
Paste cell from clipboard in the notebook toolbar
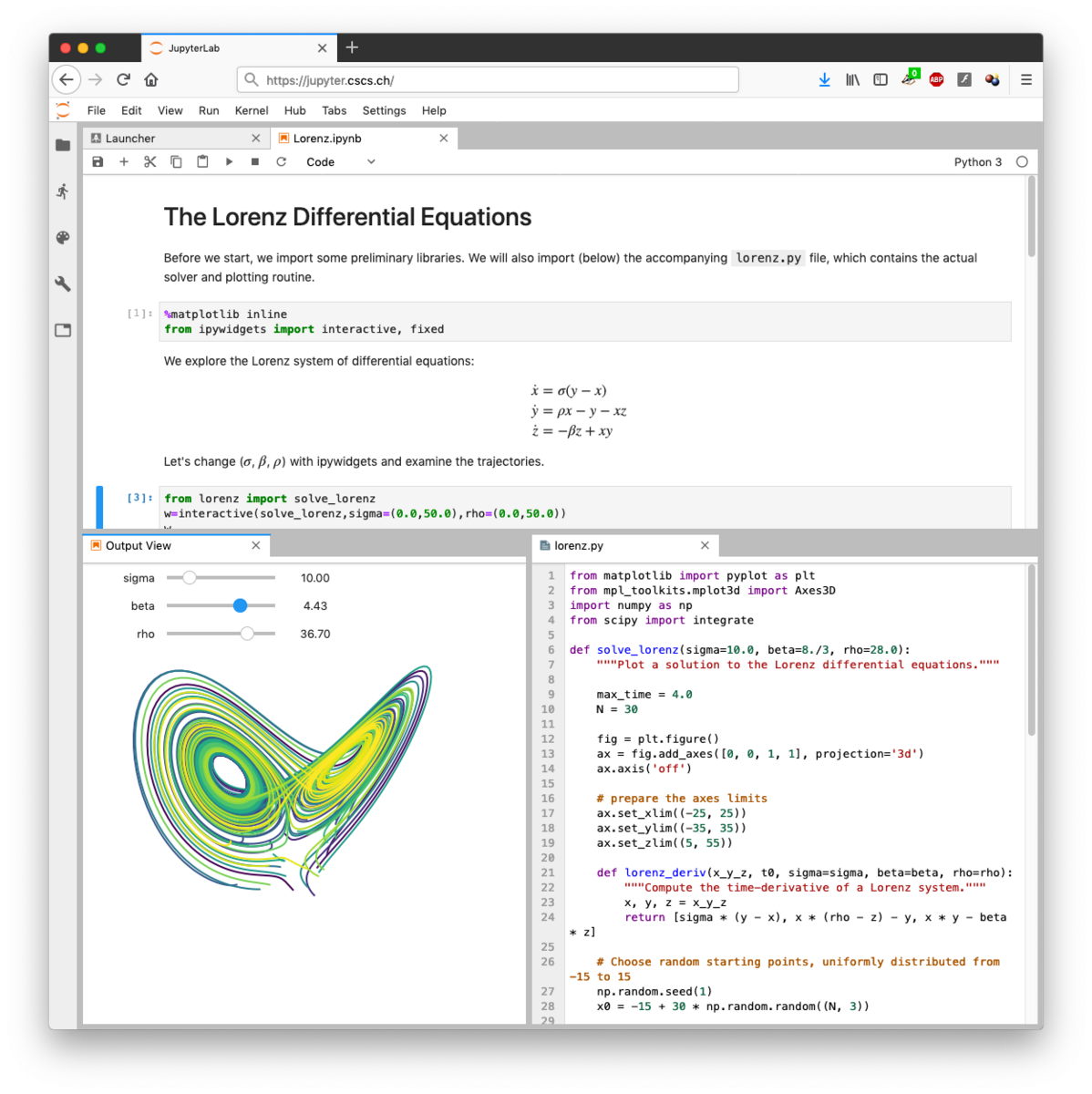click(x=202, y=161)
